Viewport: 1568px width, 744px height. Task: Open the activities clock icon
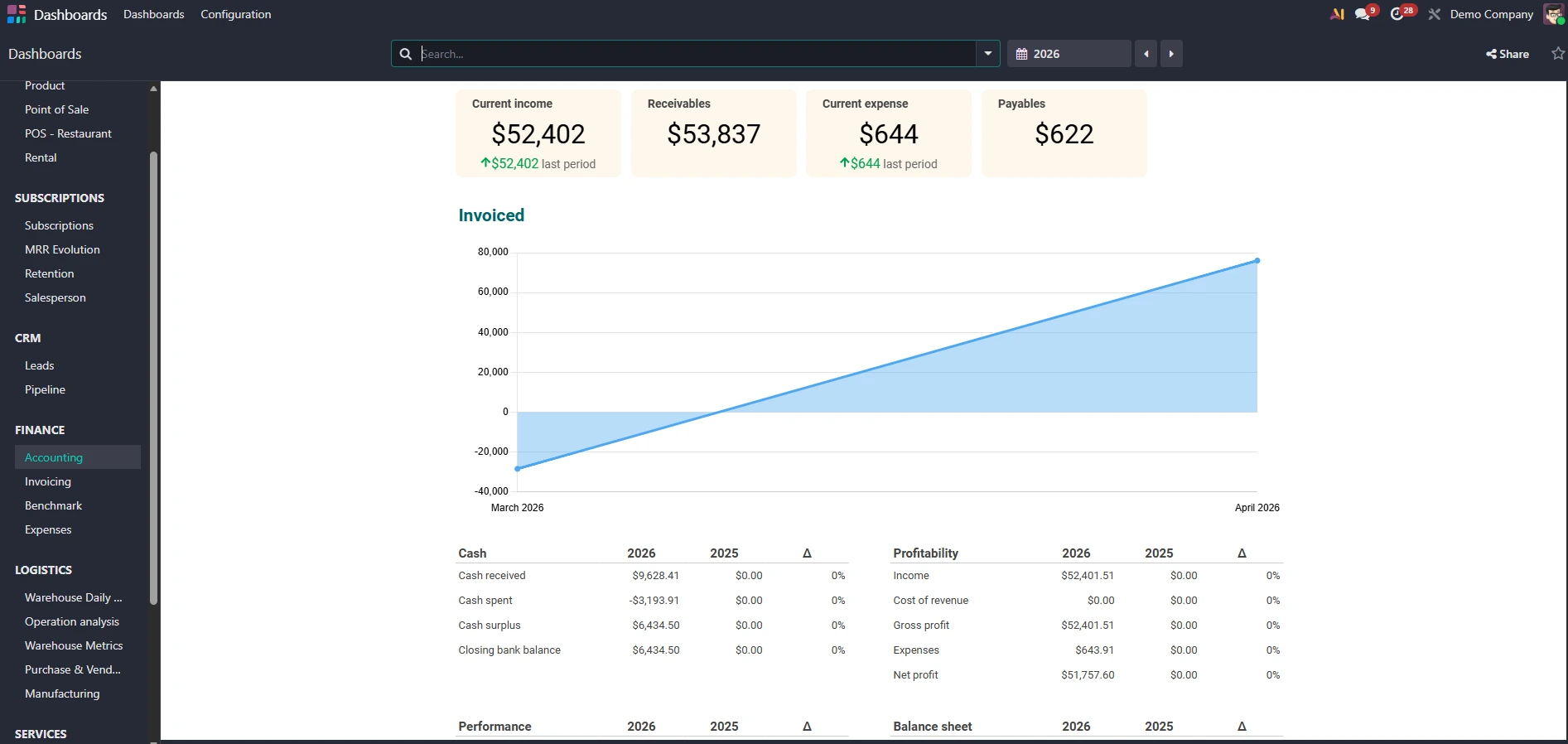[1397, 14]
